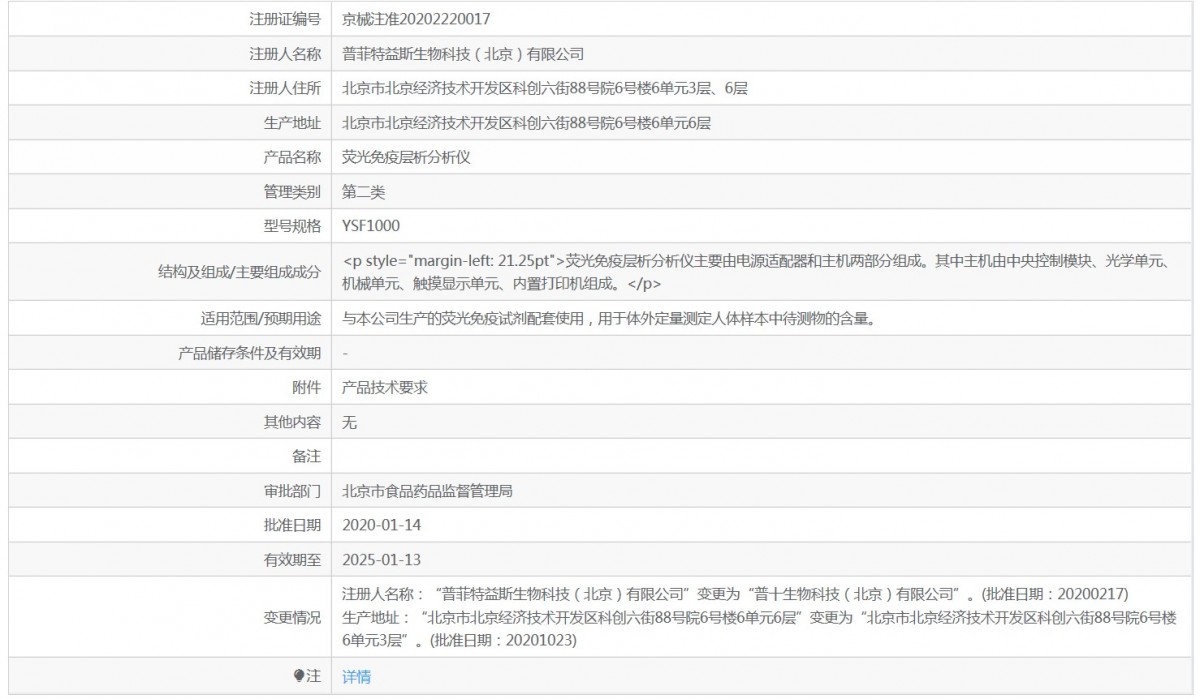Click the 结构及组成/主要组成成分 label

(x=240, y=272)
